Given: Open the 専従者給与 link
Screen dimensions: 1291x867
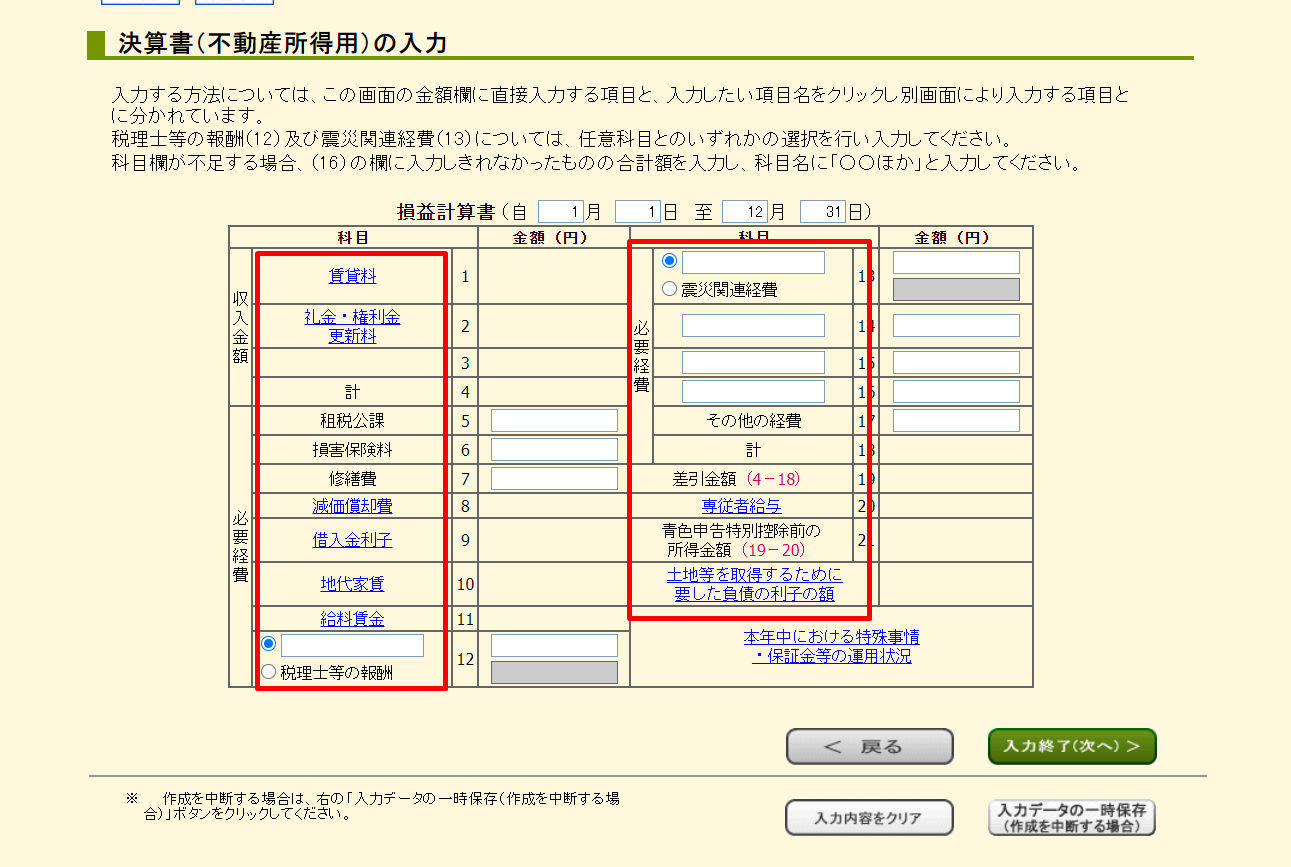Looking at the screenshot, I should click(741, 507).
